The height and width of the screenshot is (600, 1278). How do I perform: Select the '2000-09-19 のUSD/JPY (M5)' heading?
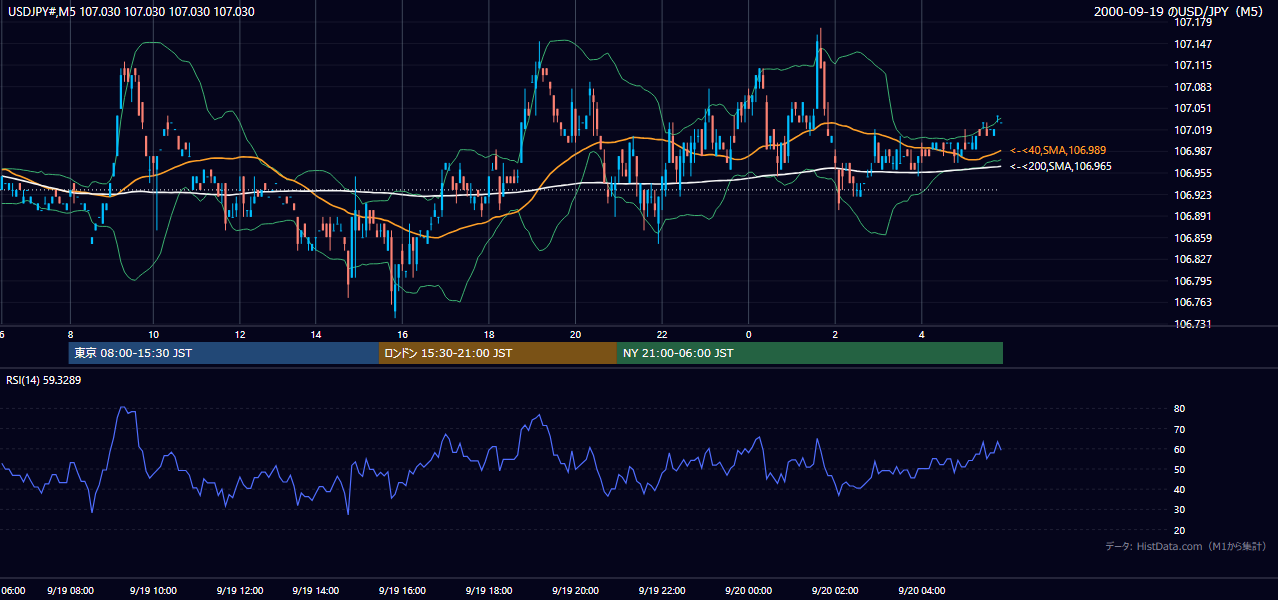[x=1180, y=12]
